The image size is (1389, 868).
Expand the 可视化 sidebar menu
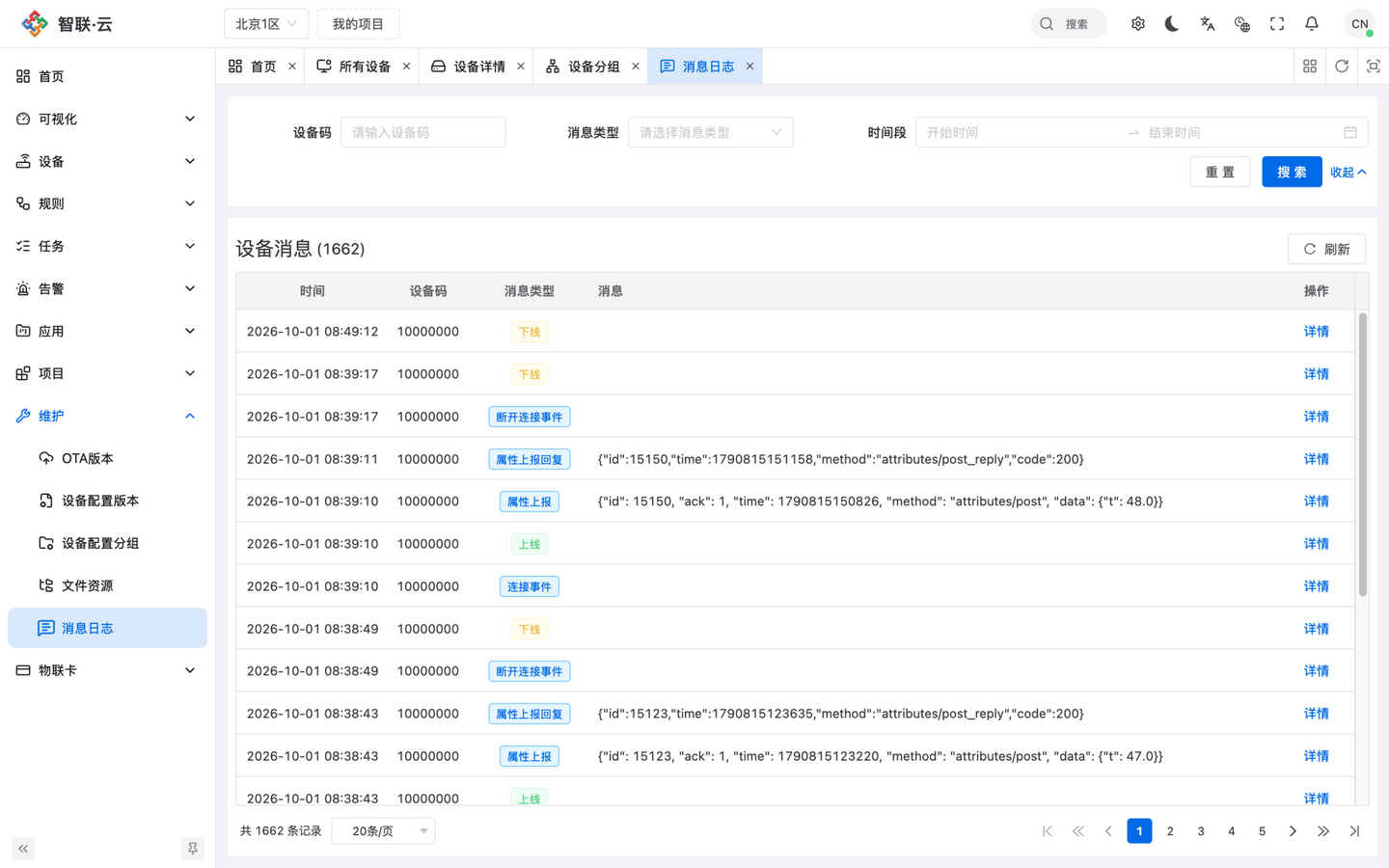click(107, 119)
